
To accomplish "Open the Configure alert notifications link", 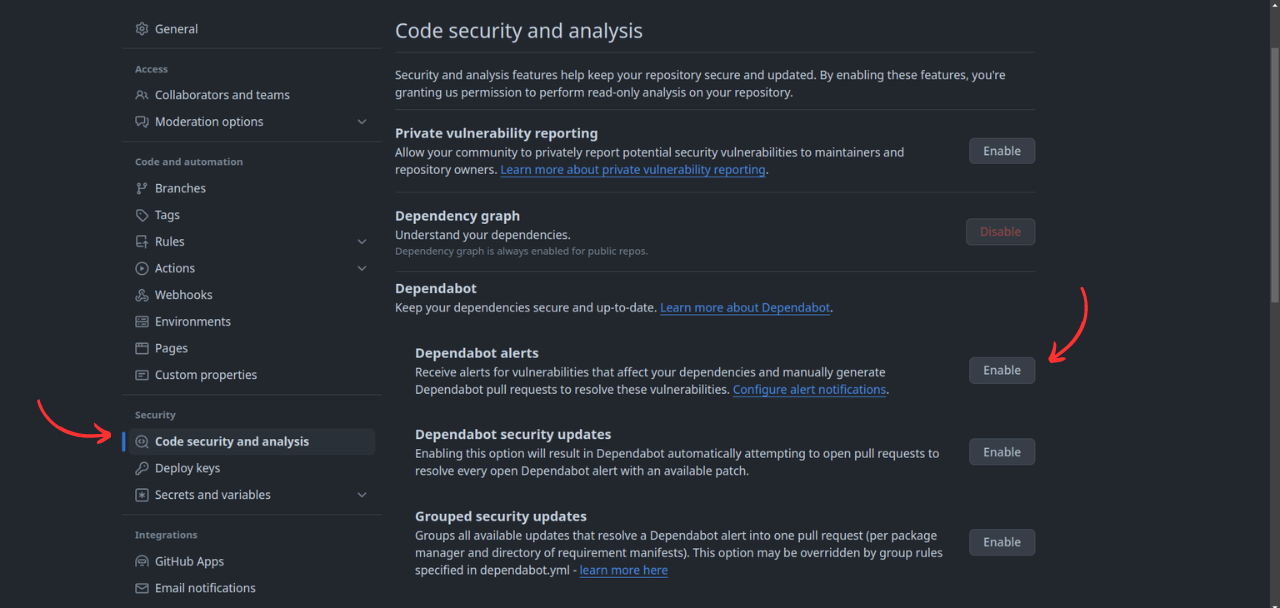I will coord(808,389).
